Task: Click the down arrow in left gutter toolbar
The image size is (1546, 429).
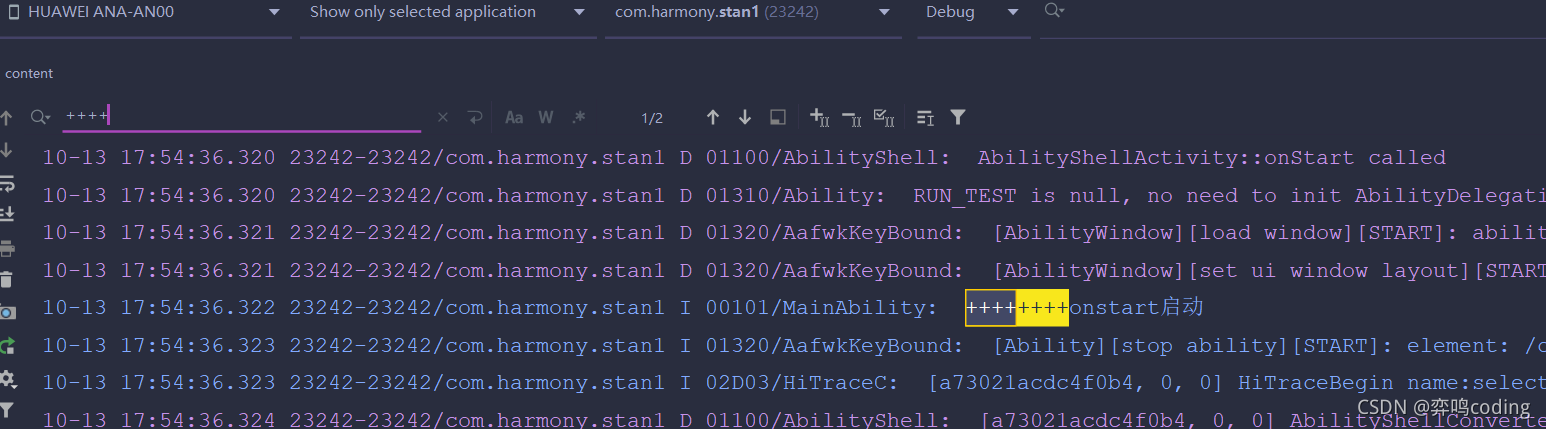Action: [7, 150]
